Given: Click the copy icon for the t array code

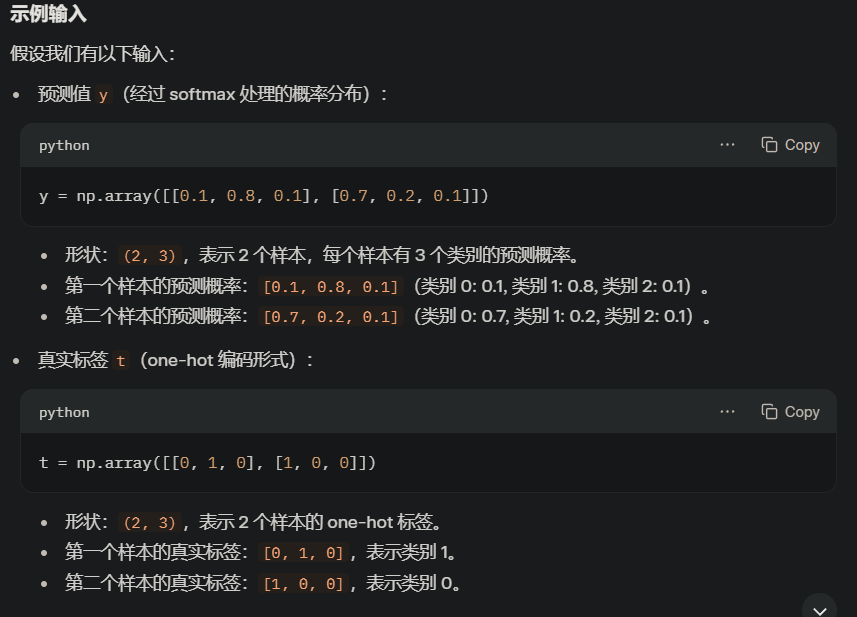Looking at the screenshot, I should pyautogui.click(x=769, y=412).
